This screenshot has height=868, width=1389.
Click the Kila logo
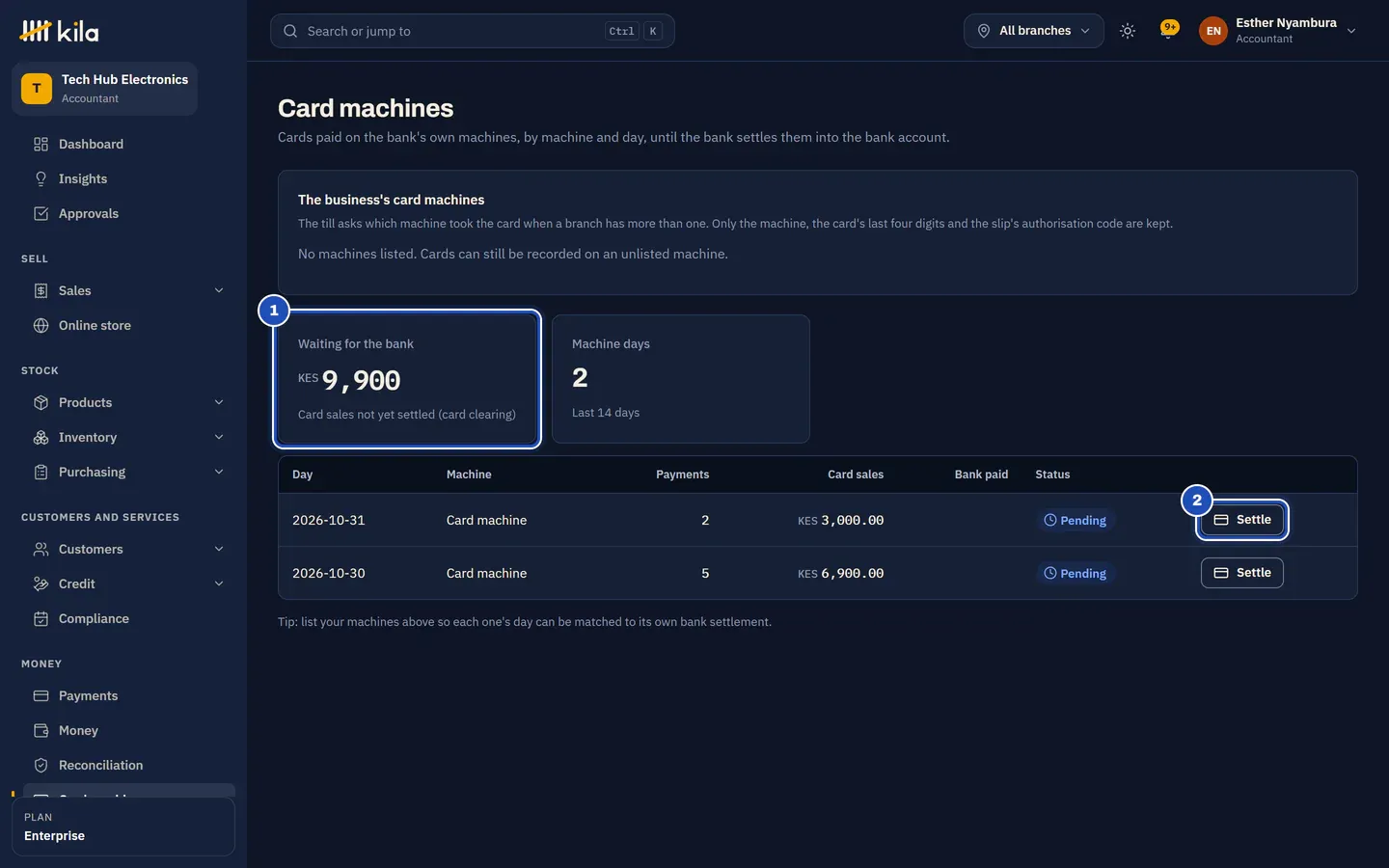coord(59,31)
